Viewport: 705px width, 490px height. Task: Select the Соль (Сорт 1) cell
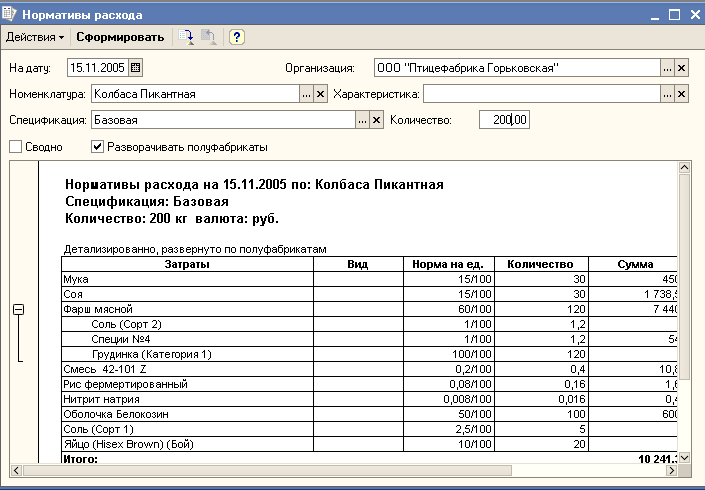(x=187, y=429)
